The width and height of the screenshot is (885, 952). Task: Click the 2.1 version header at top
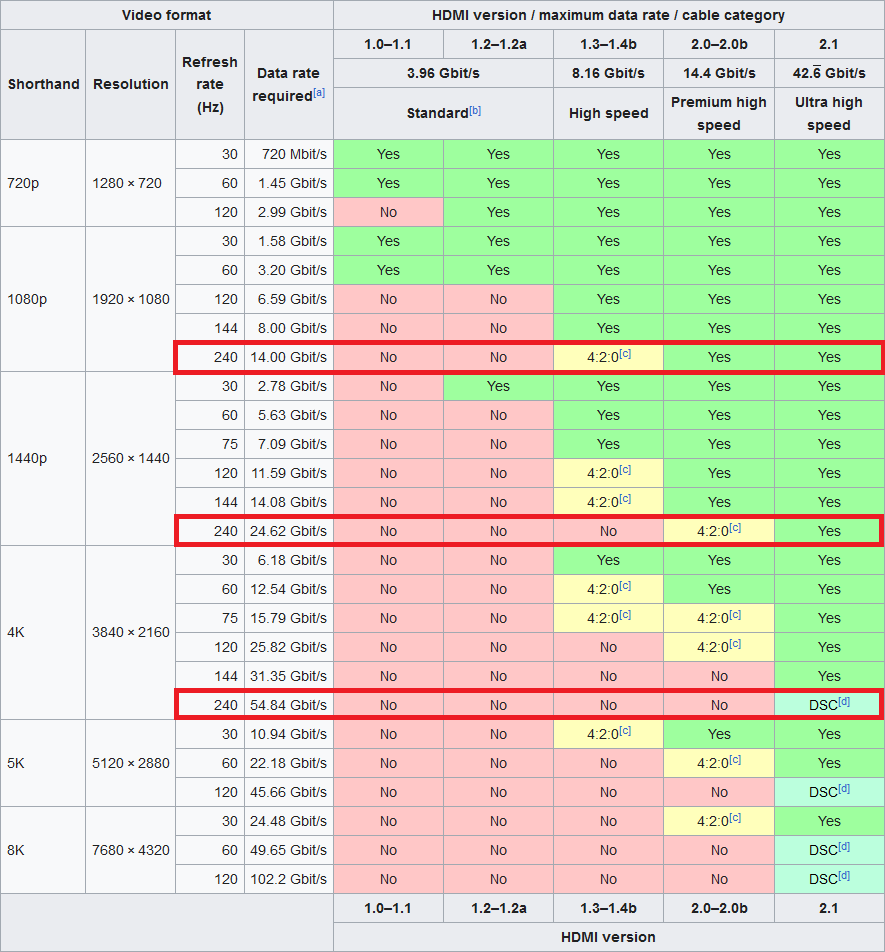pyautogui.click(x=829, y=44)
